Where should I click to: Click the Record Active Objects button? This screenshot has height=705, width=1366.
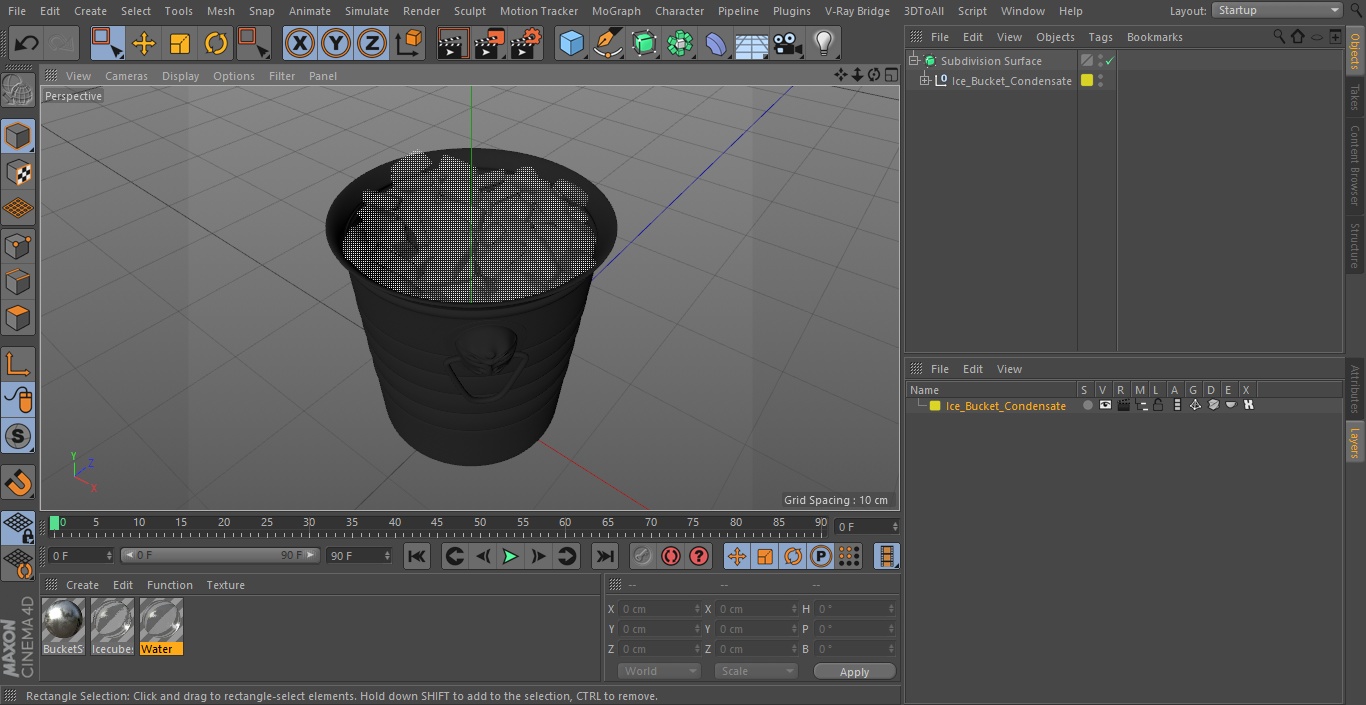(x=643, y=556)
